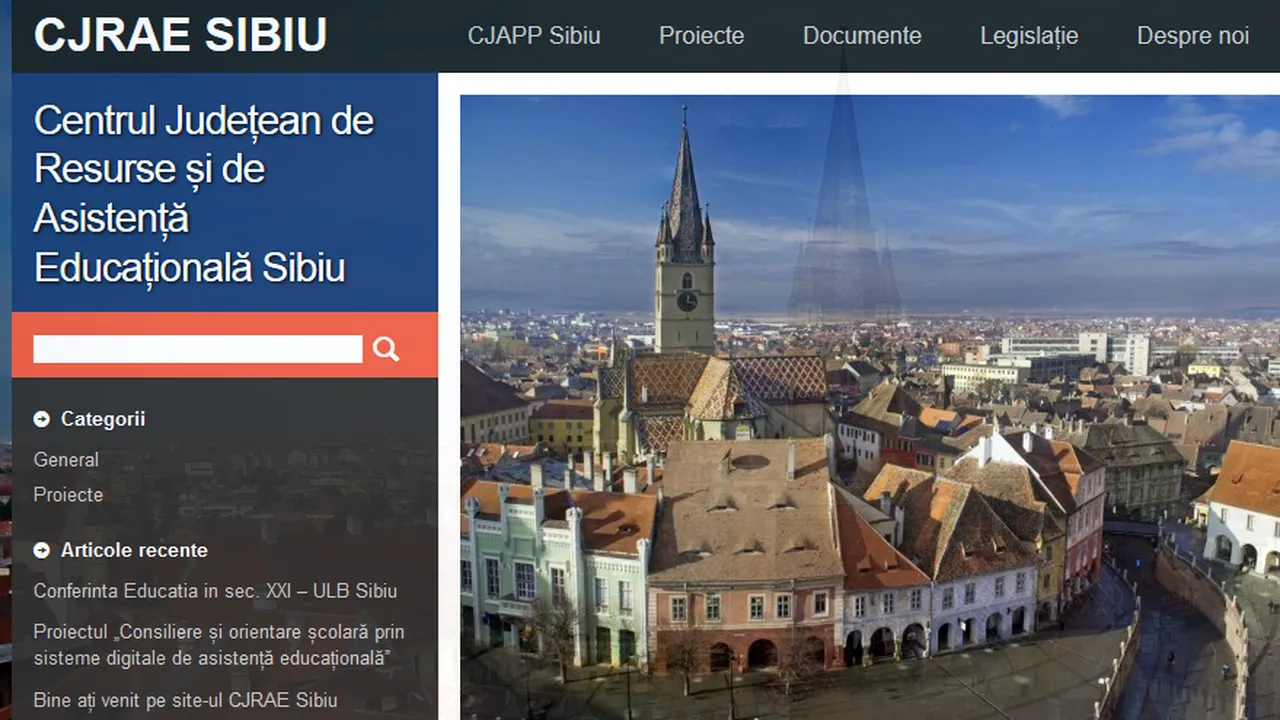Open the Legislație menu entry
1280x720 pixels.
click(x=1029, y=36)
